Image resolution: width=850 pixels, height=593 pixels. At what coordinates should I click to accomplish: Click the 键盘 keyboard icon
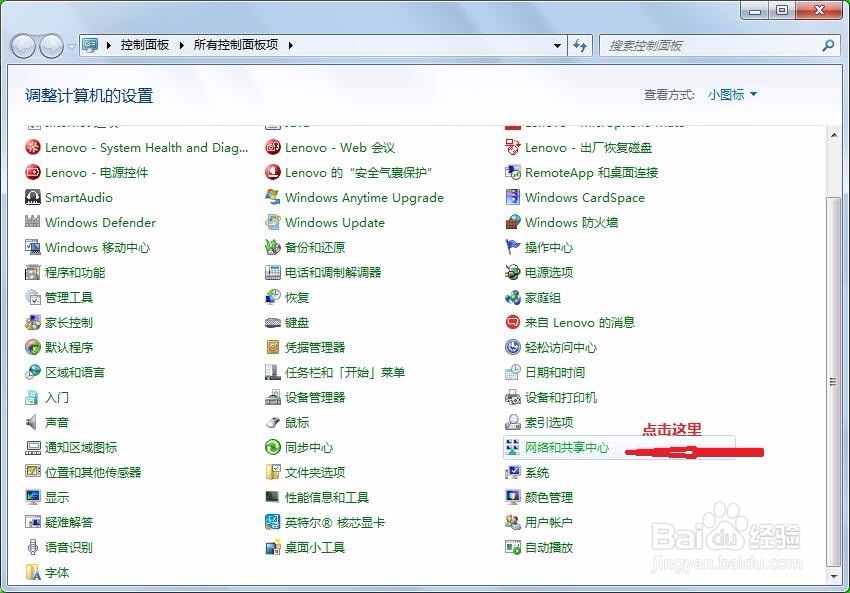point(273,323)
